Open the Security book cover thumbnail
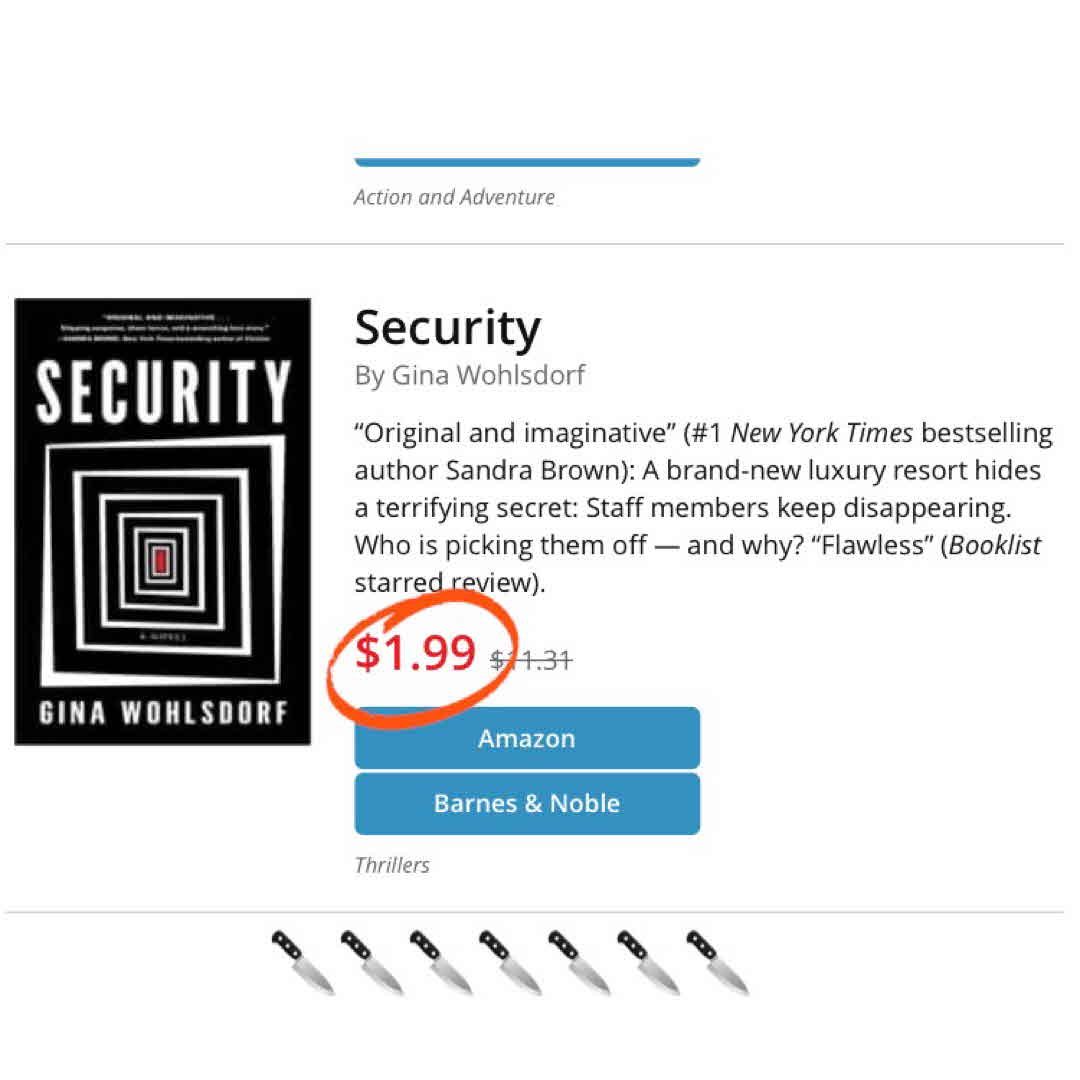Image resolution: width=1080 pixels, height=1080 pixels. pyautogui.click(x=162, y=521)
